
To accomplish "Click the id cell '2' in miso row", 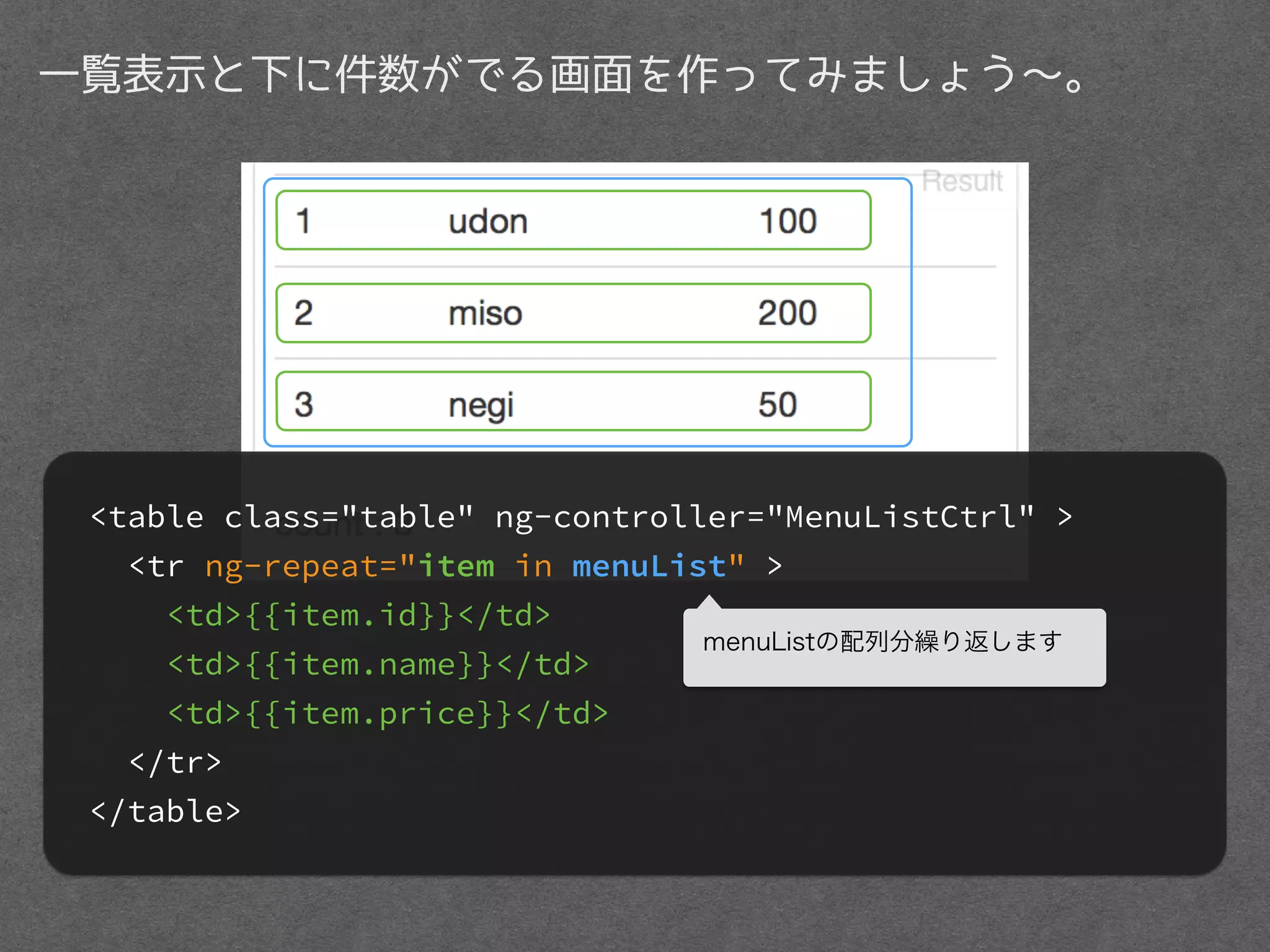I will [x=303, y=312].
